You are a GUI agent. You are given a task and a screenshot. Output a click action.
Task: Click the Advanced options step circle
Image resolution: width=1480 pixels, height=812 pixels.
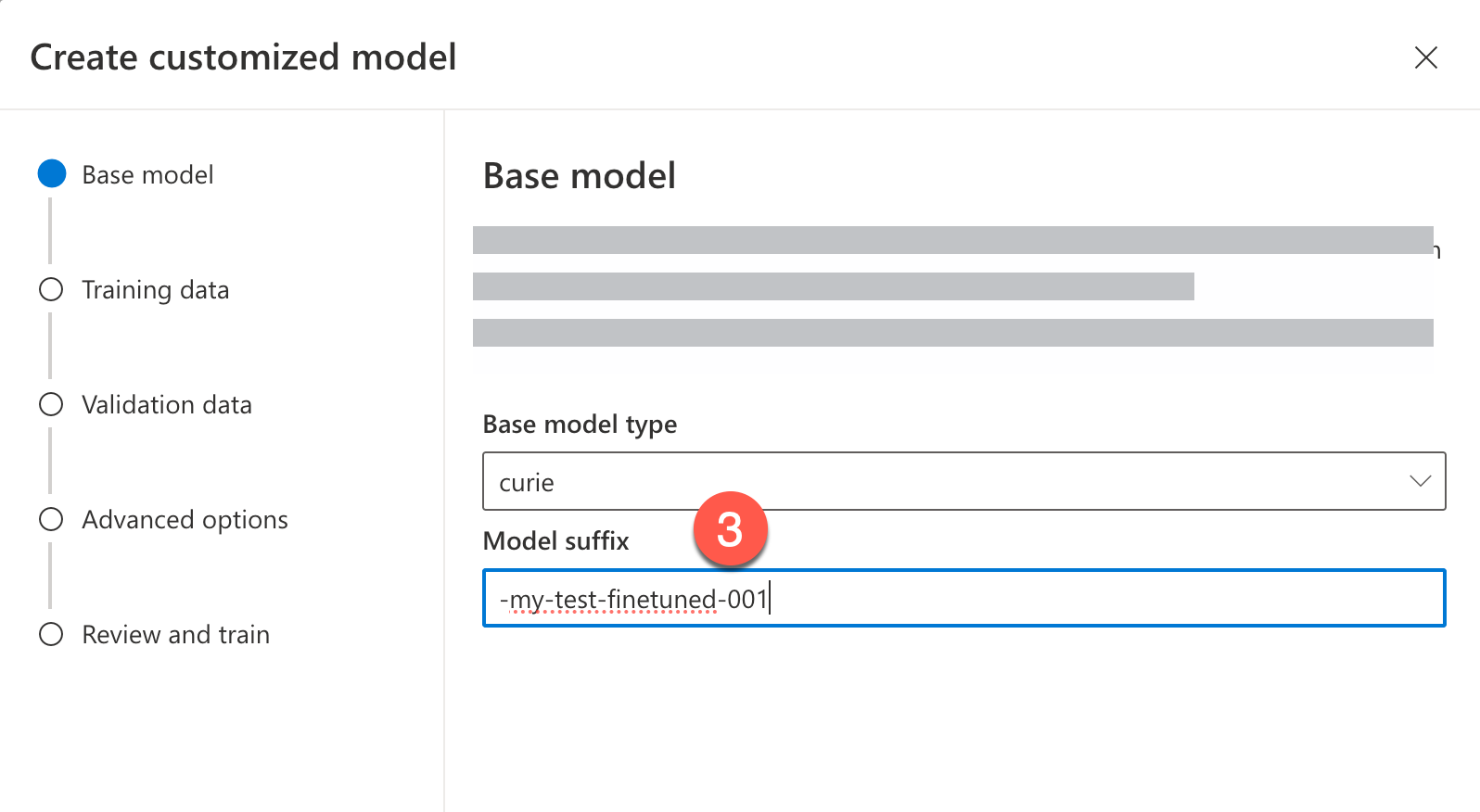coord(52,519)
